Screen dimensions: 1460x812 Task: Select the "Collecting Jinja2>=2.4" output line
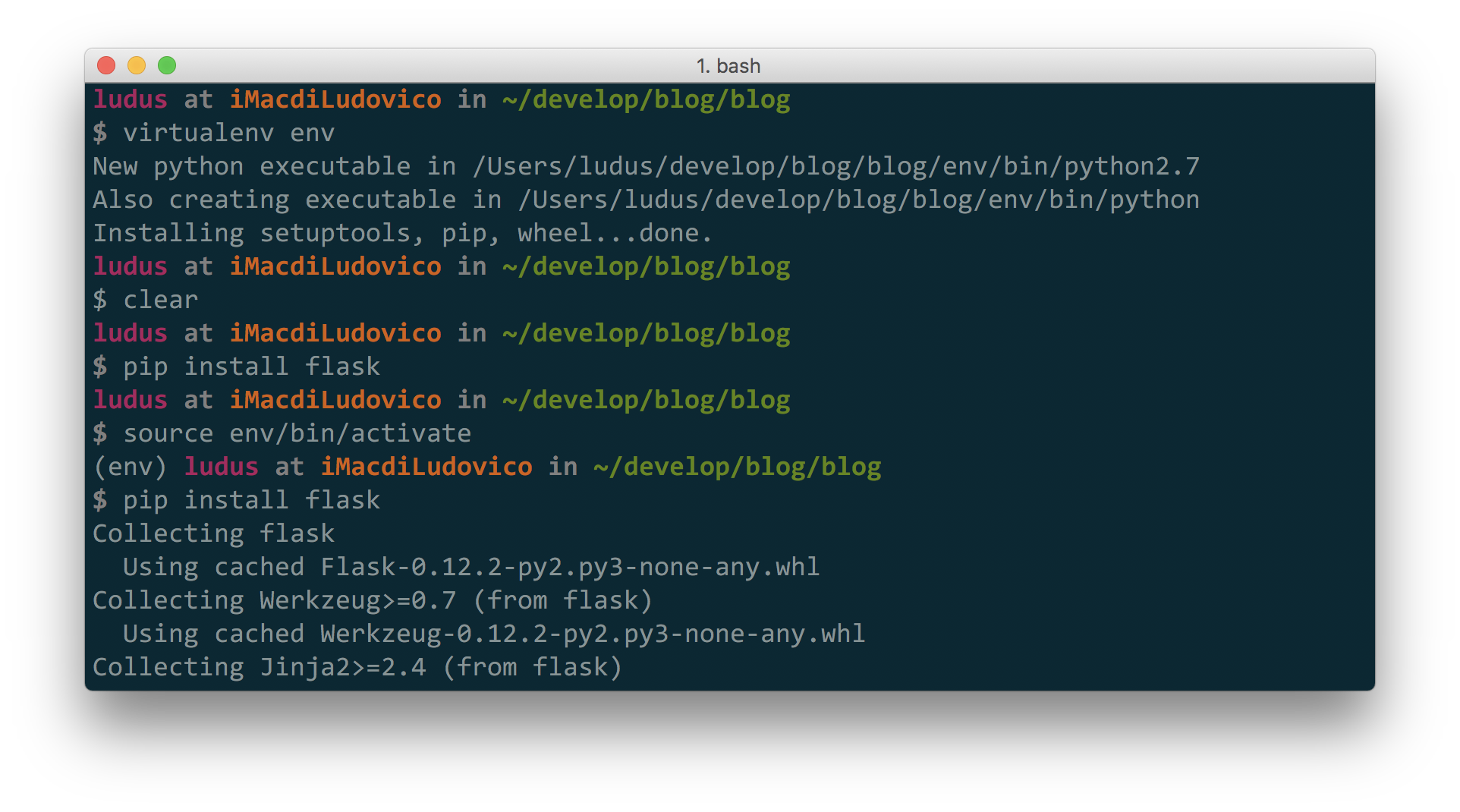[x=357, y=667]
